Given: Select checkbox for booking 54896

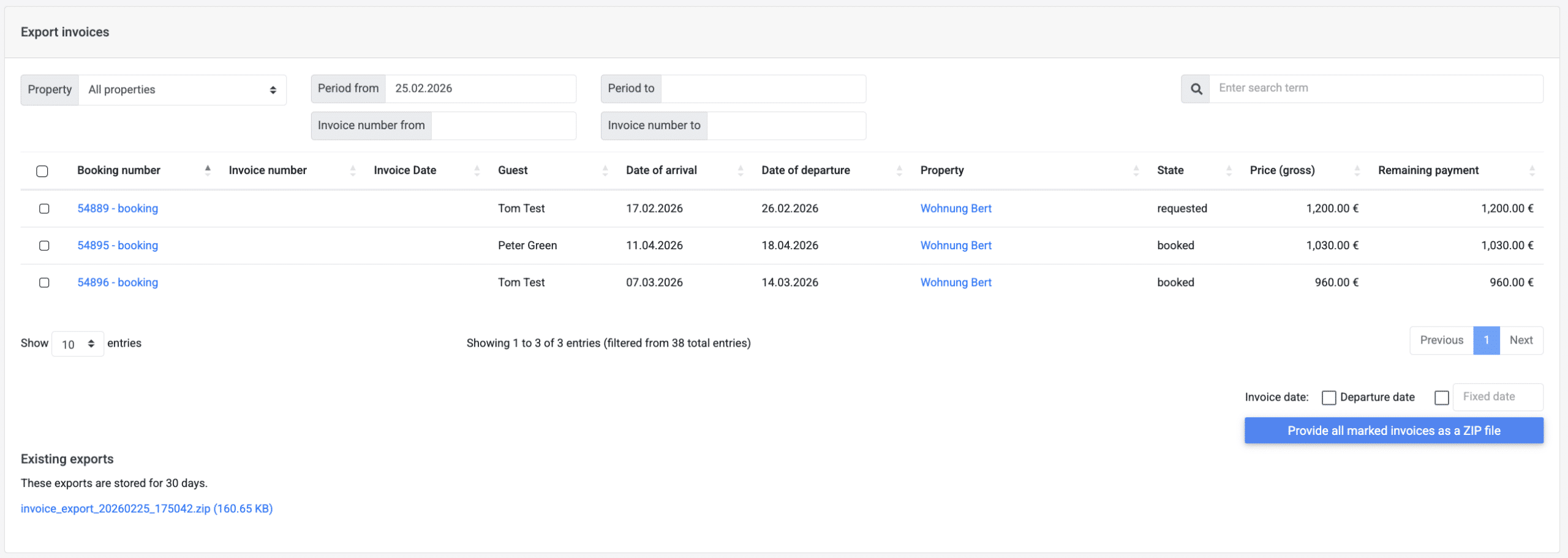Looking at the screenshot, I should click(44, 282).
